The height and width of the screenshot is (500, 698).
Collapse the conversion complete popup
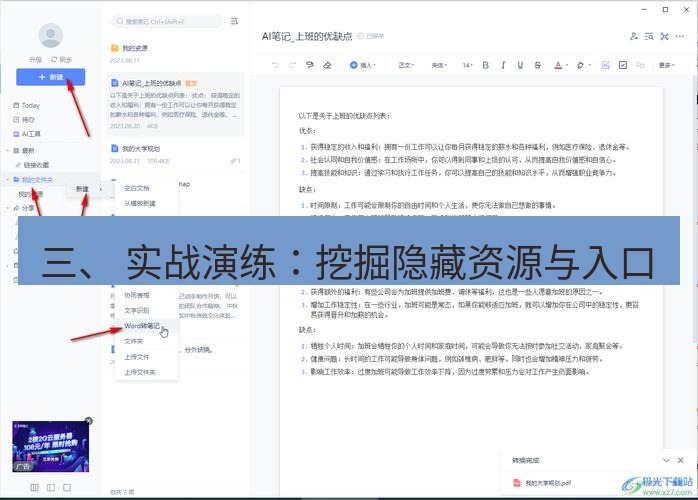click(666, 460)
